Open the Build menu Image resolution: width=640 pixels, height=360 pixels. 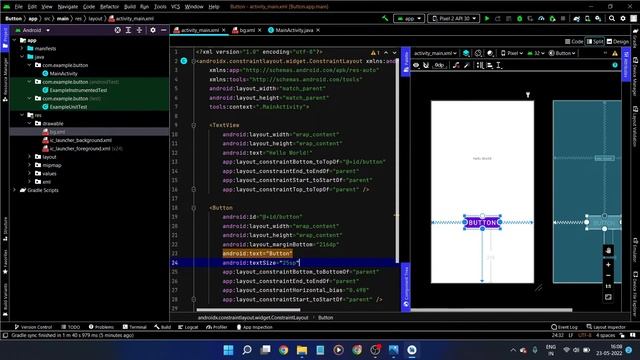pyautogui.click(x=130, y=7)
